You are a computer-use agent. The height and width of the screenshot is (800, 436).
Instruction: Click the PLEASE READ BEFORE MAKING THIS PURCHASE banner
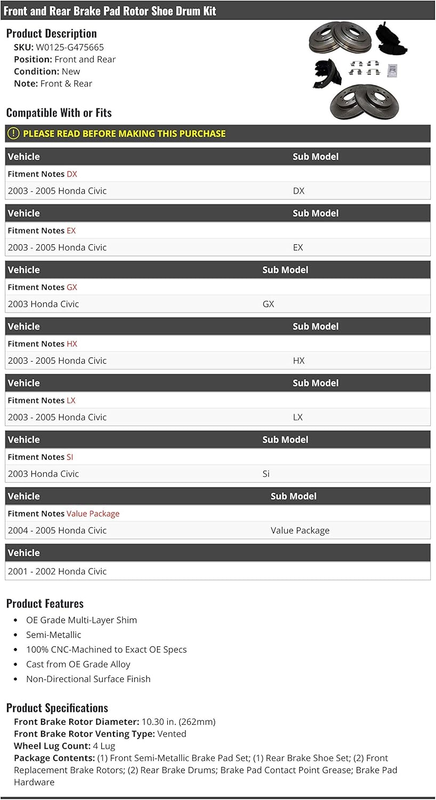pos(218,134)
